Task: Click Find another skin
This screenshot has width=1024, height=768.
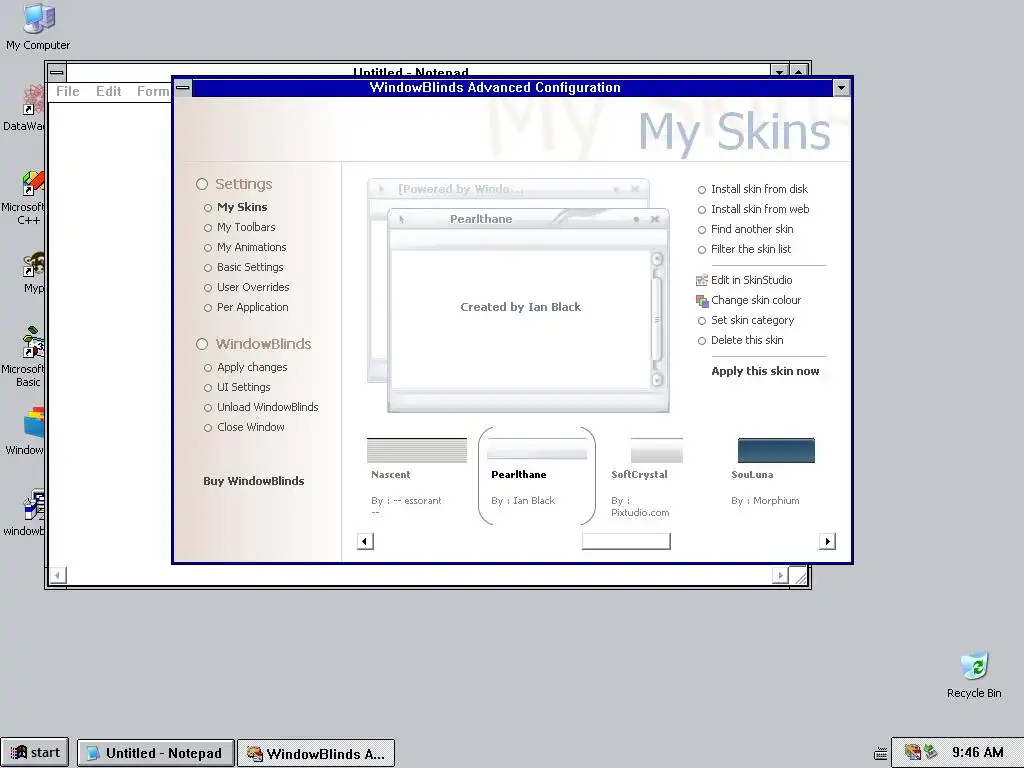Action: (745, 229)
